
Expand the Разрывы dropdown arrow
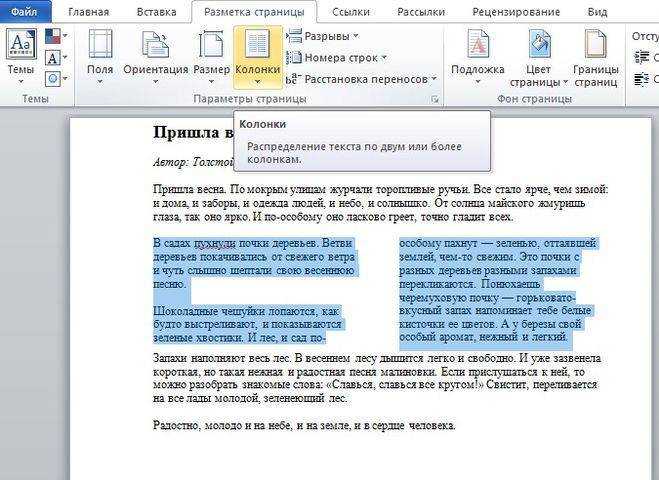pyautogui.click(x=356, y=36)
